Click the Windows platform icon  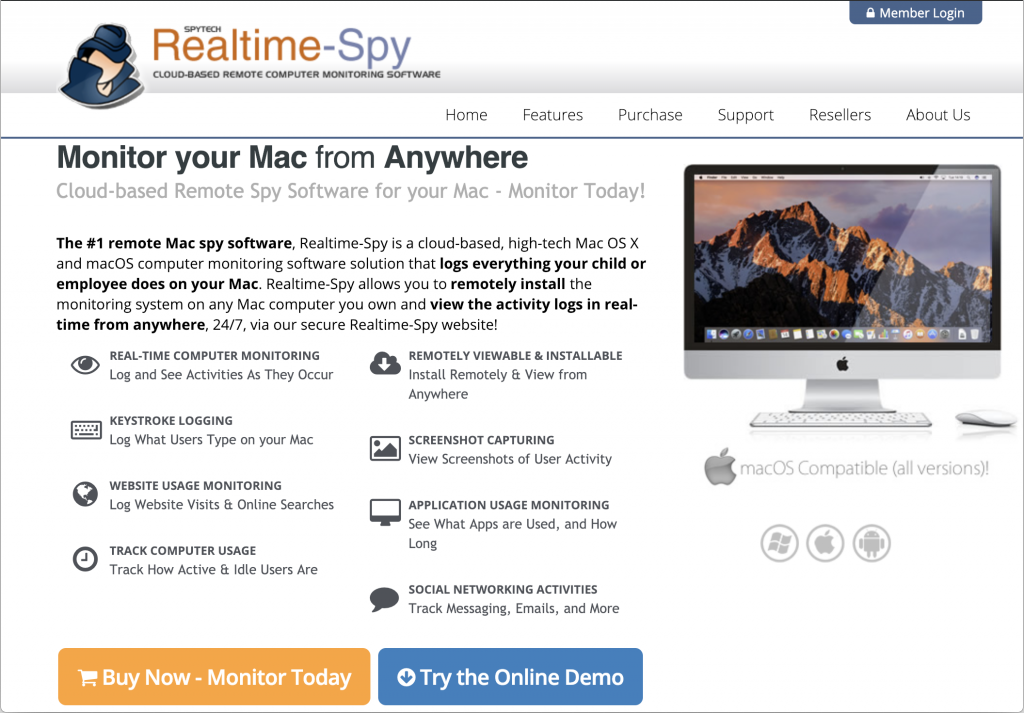tap(779, 543)
